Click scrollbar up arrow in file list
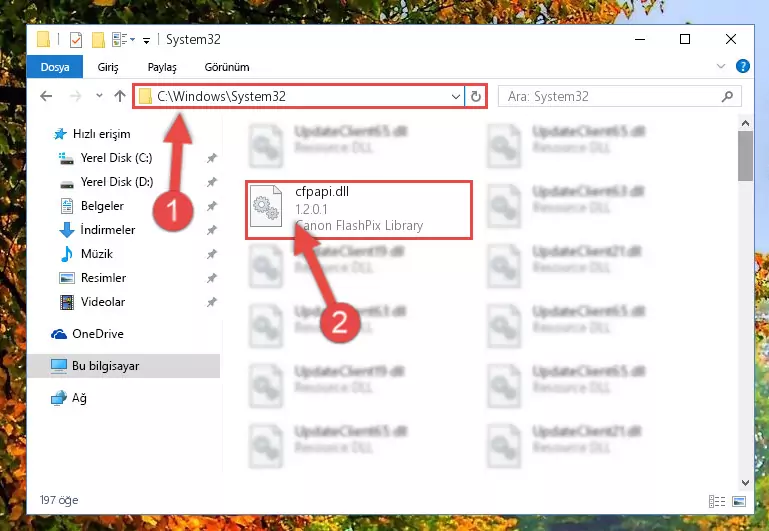 click(x=745, y=123)
